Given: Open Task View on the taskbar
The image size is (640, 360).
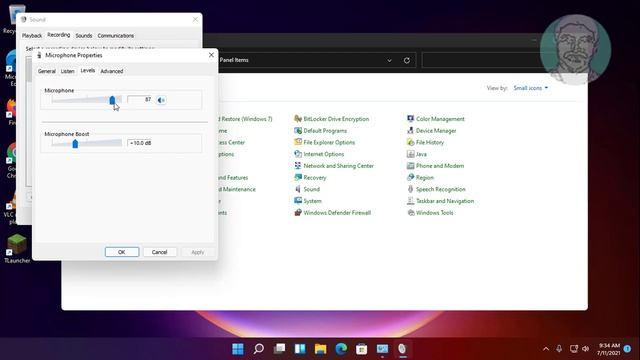Looking at the screenshot, I should (x=280, y=349).
